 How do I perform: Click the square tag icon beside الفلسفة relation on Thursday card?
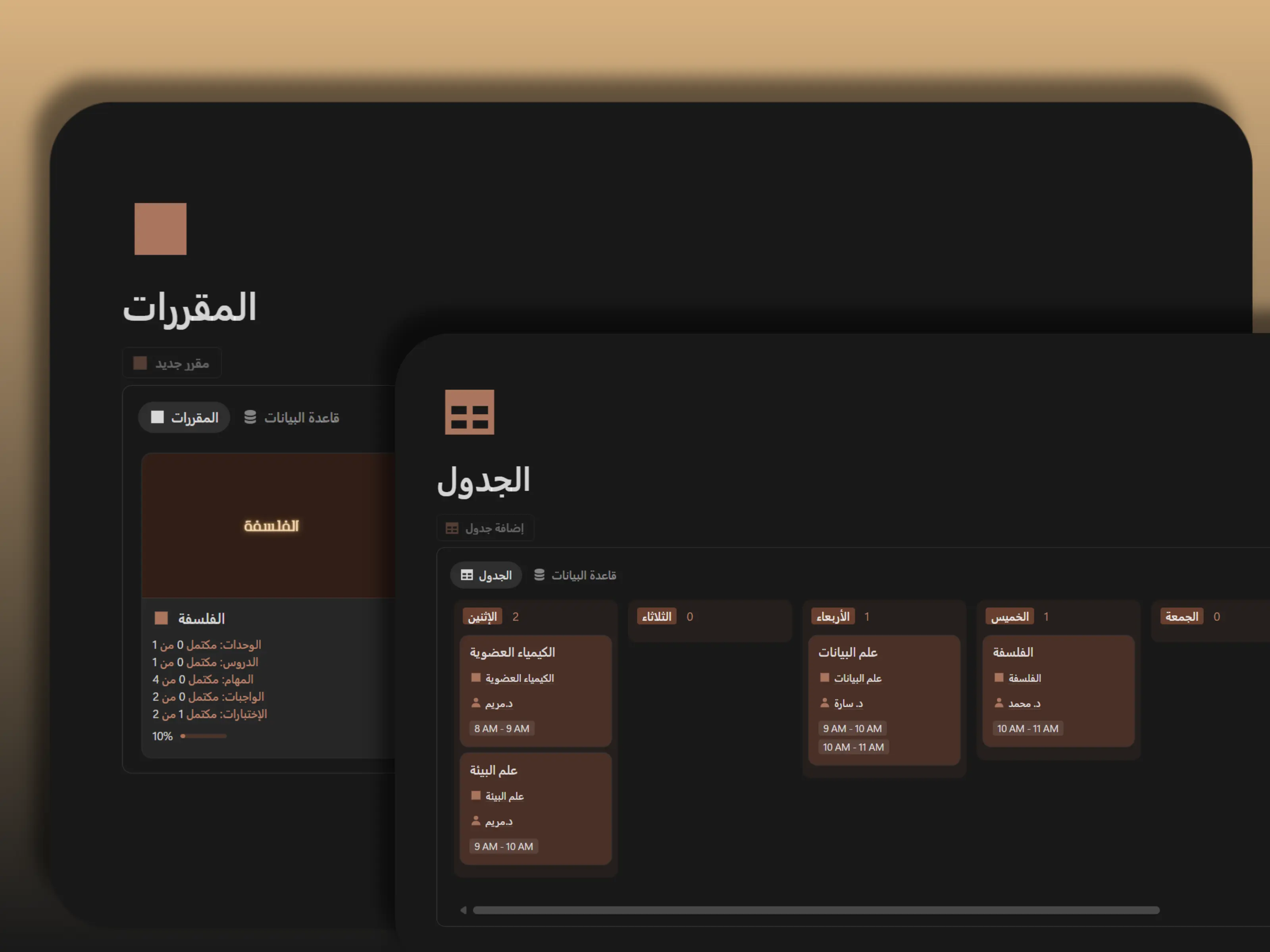pos(999,678)
